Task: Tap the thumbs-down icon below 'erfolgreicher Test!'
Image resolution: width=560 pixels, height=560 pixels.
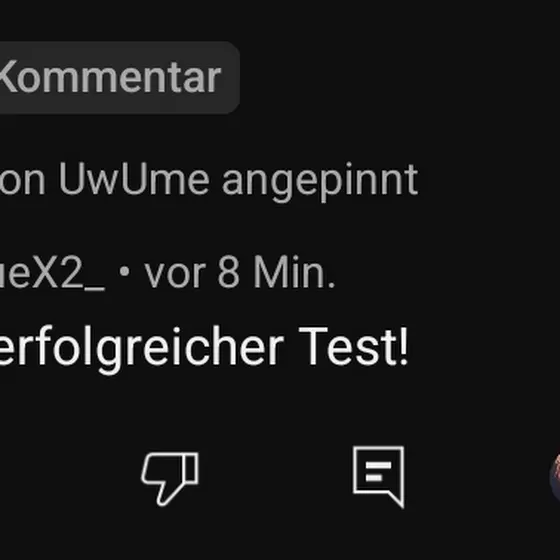Action: (x=170, y=479)
